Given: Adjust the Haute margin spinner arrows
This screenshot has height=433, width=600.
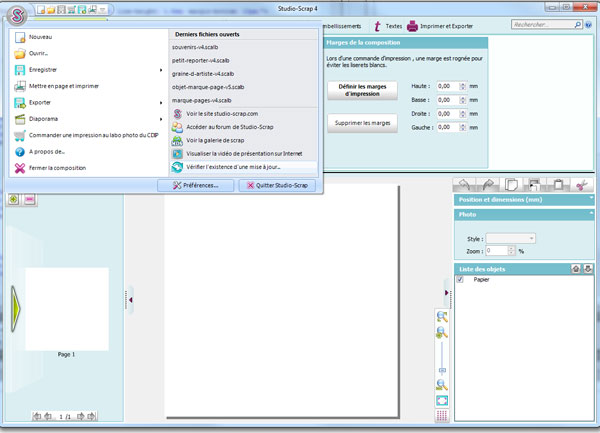Looking at the screenshot, I should click(463, 86).
